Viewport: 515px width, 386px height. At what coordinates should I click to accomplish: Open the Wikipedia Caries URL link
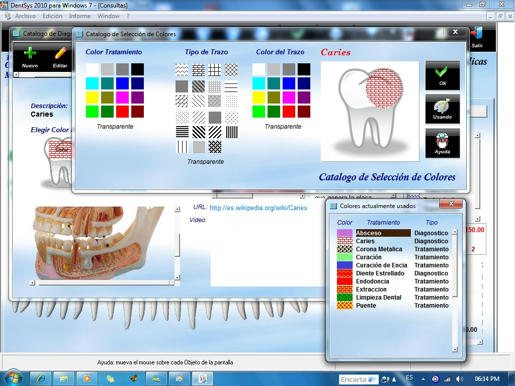tap(258, 208)
